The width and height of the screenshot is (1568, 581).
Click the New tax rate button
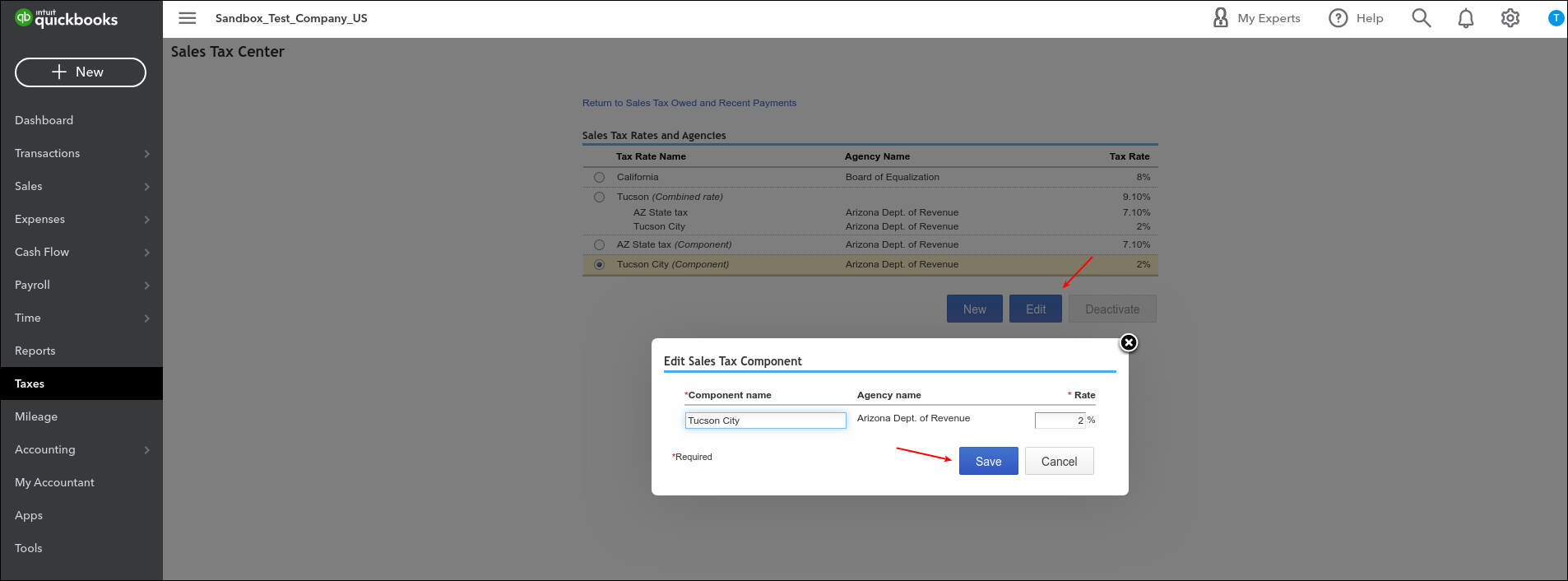click(975, 309)
